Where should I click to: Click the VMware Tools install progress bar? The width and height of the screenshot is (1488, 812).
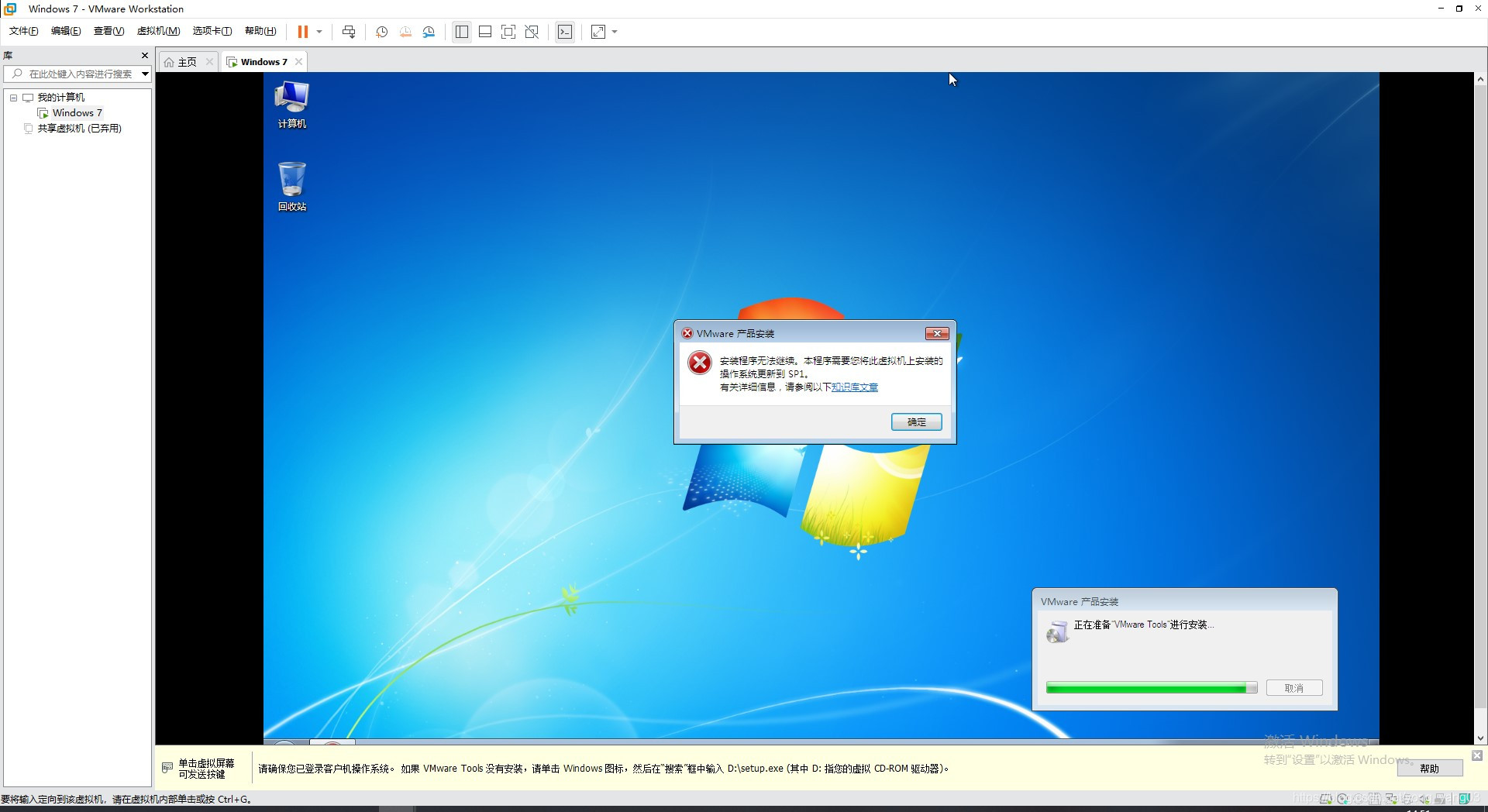click(x=1151, y=688)
